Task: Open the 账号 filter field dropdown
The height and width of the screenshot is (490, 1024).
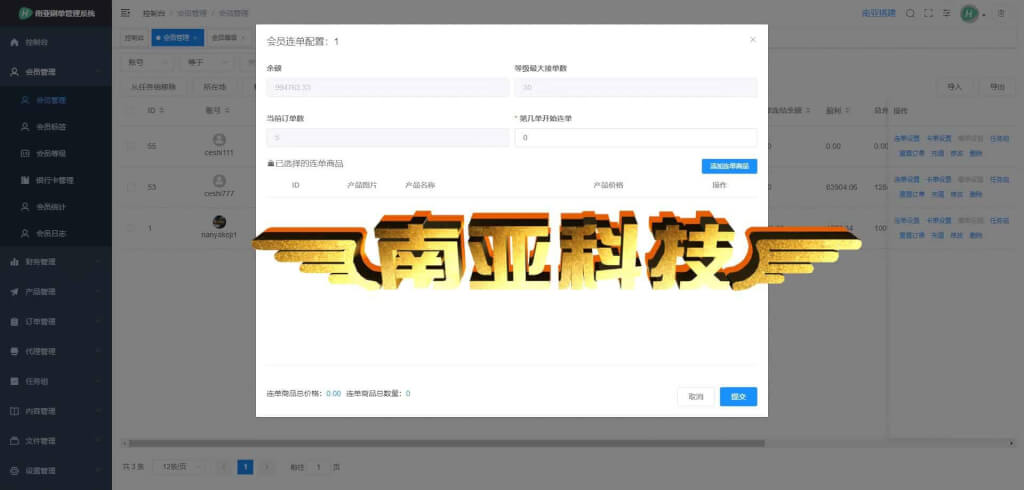Action: click(147, 62)
